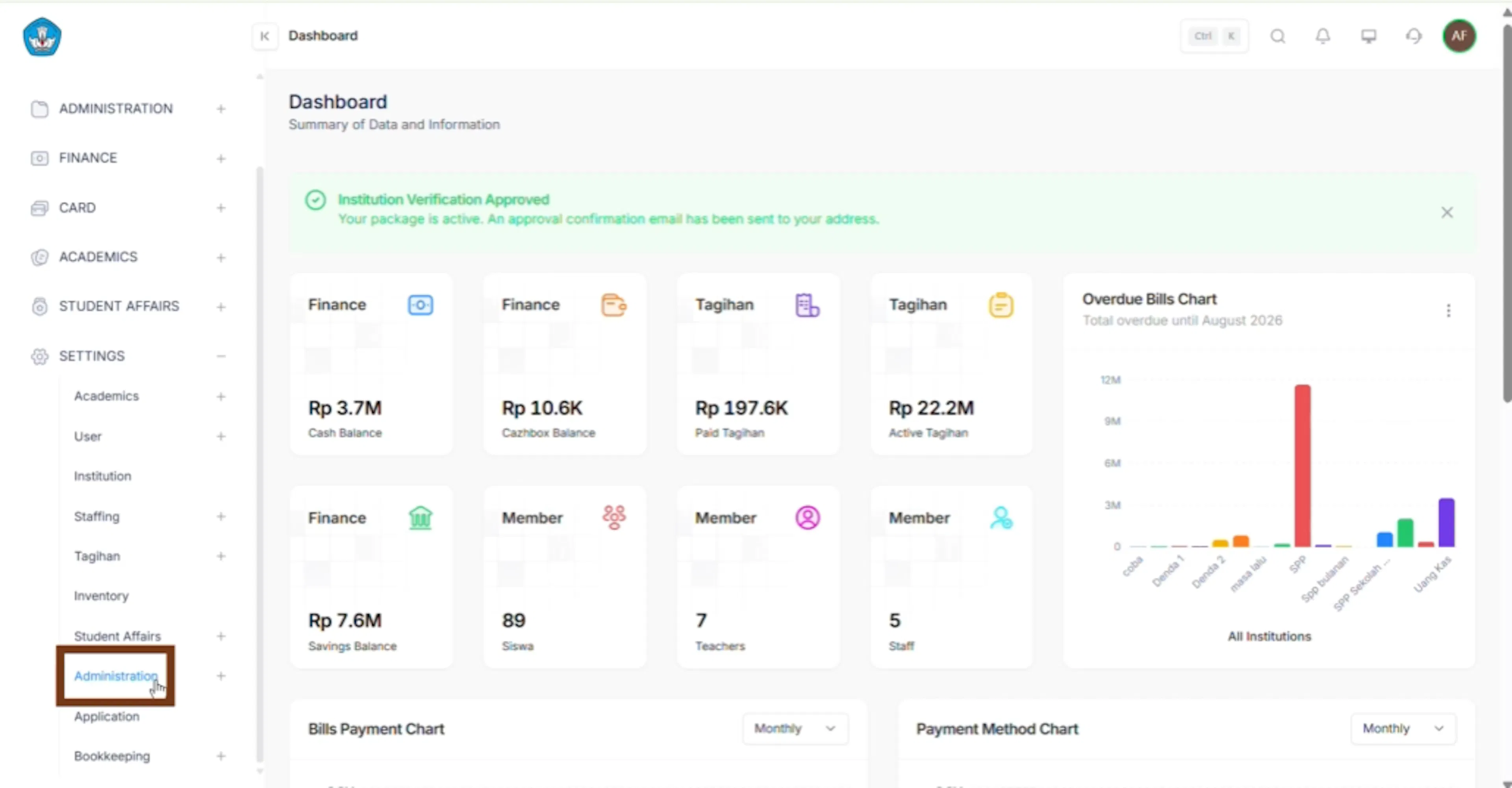Click the monitor display icon in header

click(x=1368, y=36)
